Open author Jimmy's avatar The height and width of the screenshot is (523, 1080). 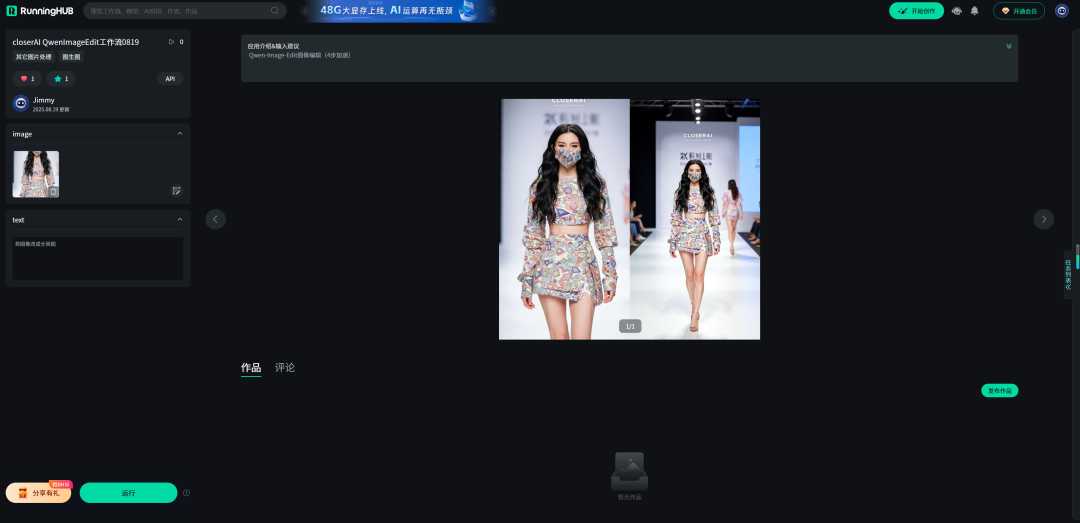21,103
